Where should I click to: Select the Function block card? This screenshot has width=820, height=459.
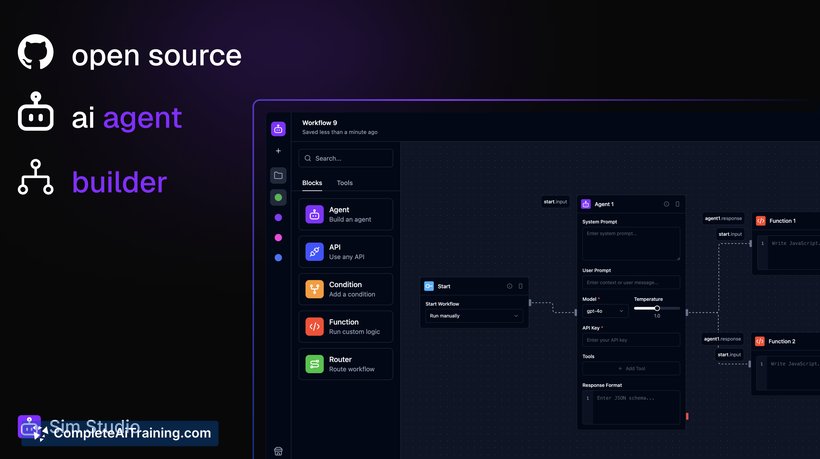346,327
